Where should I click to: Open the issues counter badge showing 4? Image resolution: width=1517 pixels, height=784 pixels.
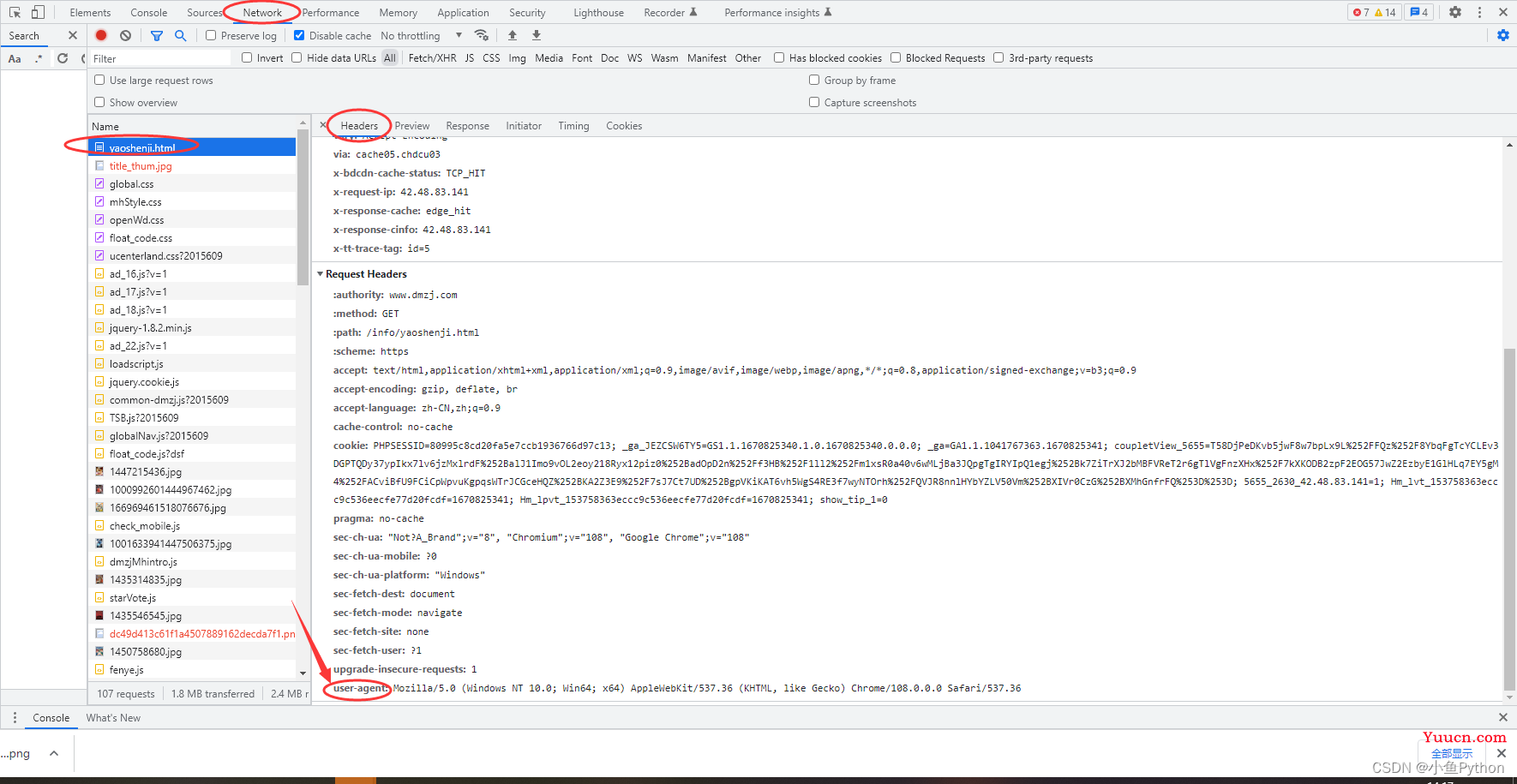pos(1419,12)
